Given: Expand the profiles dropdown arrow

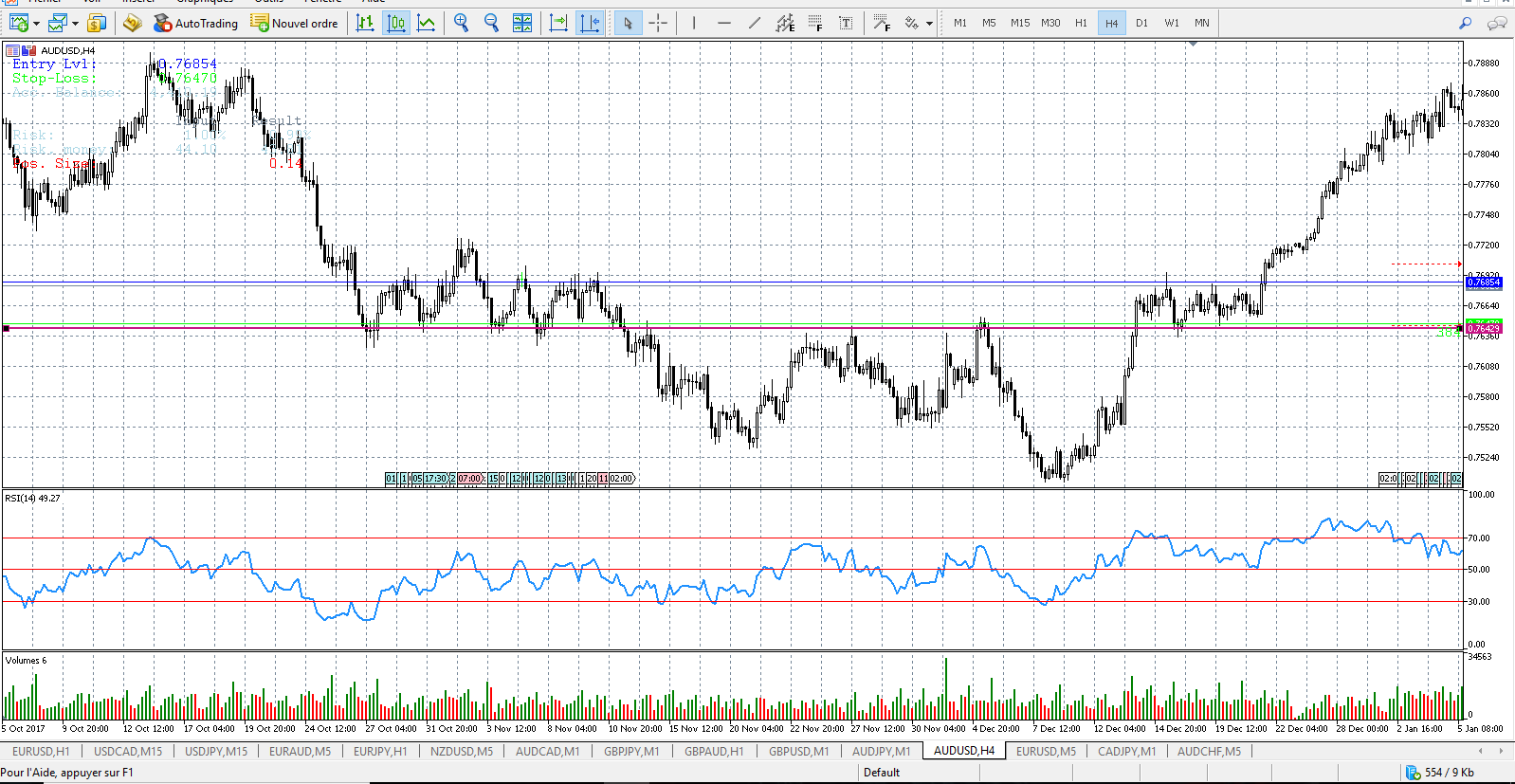Looking at the screenshot, I should click(x=75, y=23).
